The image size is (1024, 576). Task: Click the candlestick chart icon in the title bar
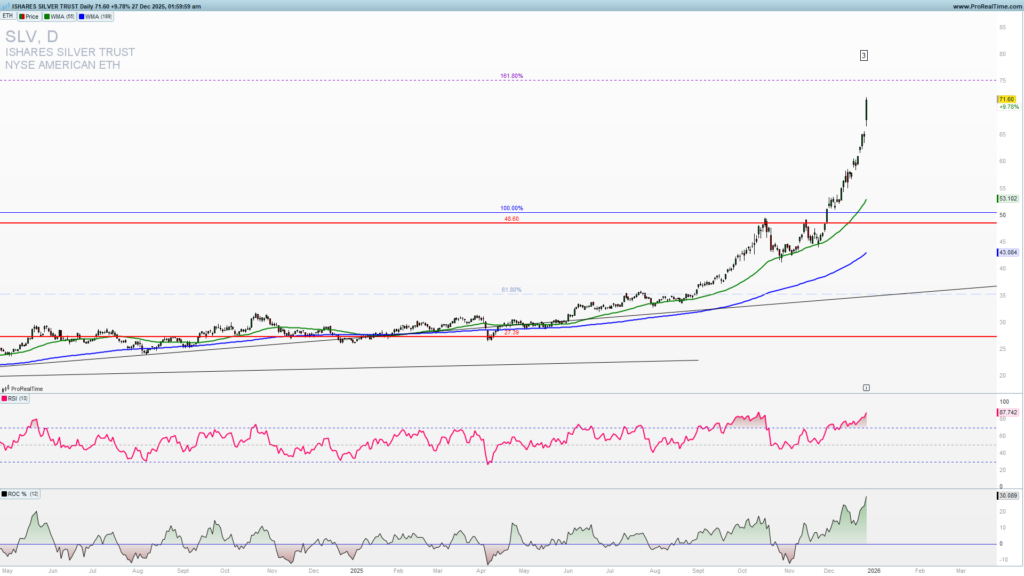[x=8, y=6]
